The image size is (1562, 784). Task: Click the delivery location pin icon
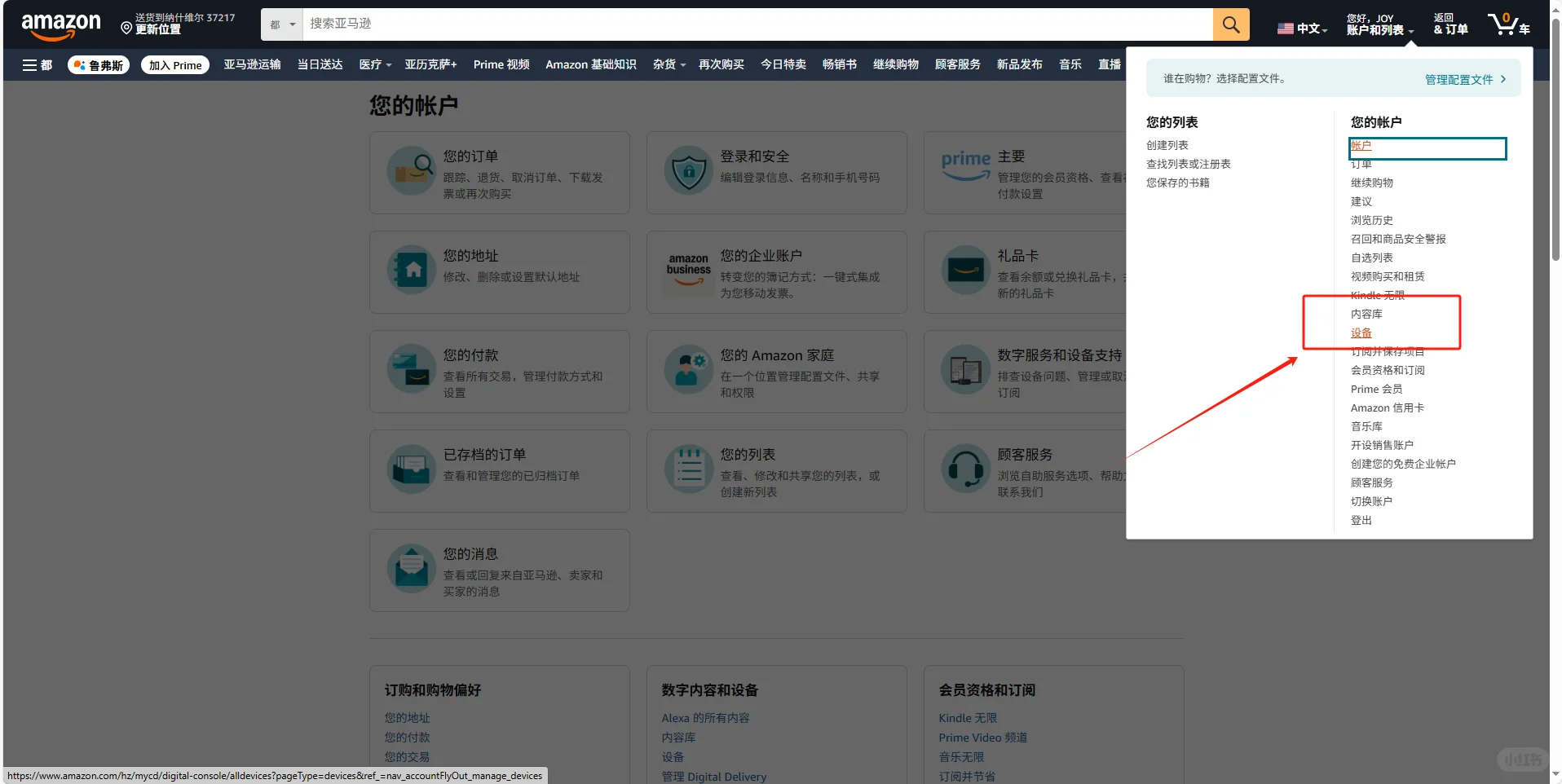click(126, 29)
